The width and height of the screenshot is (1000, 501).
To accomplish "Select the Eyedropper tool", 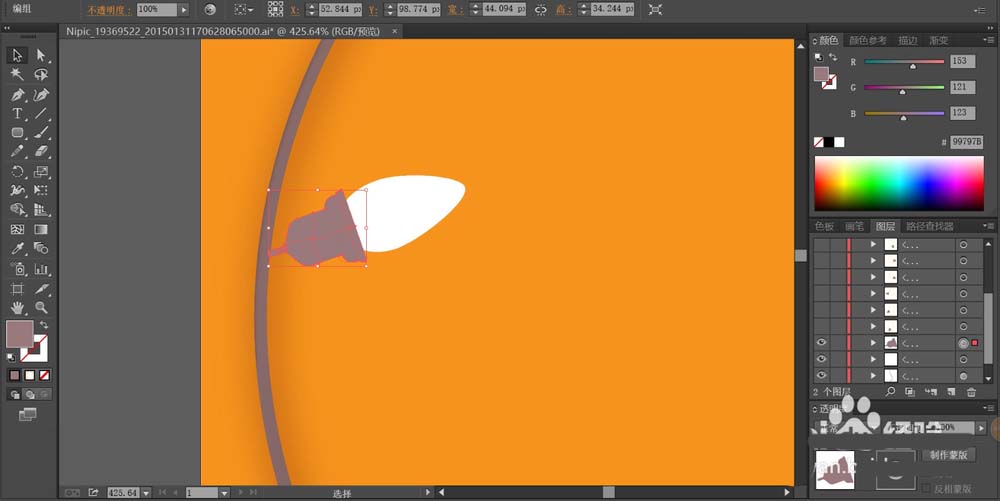I will click(17, 248).
